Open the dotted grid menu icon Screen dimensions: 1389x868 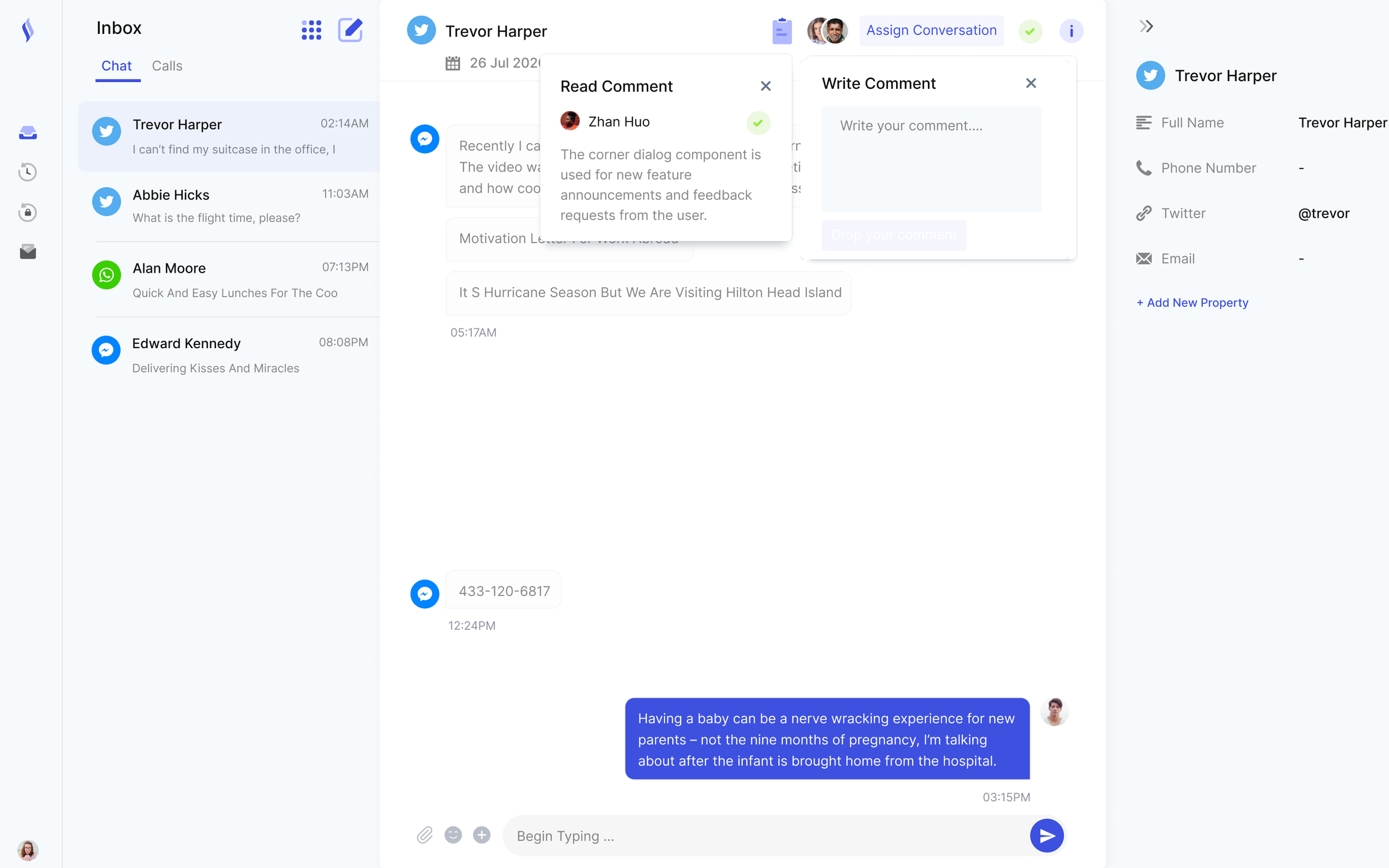click(311, 30)
